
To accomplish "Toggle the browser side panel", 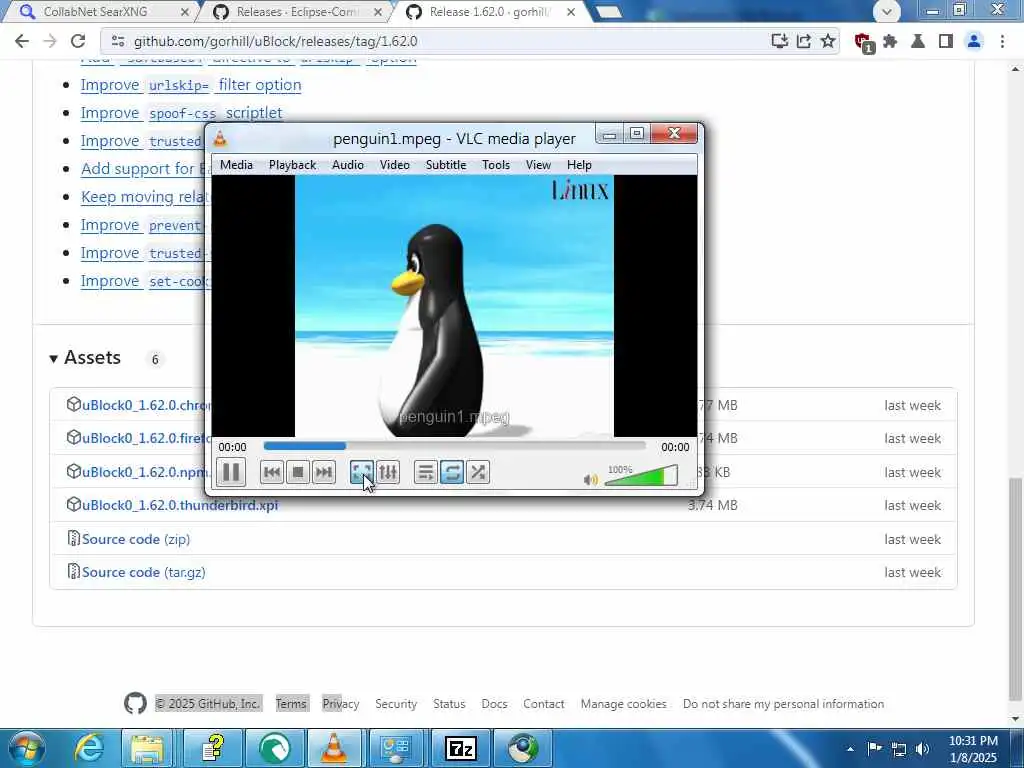I will point(946,41).
